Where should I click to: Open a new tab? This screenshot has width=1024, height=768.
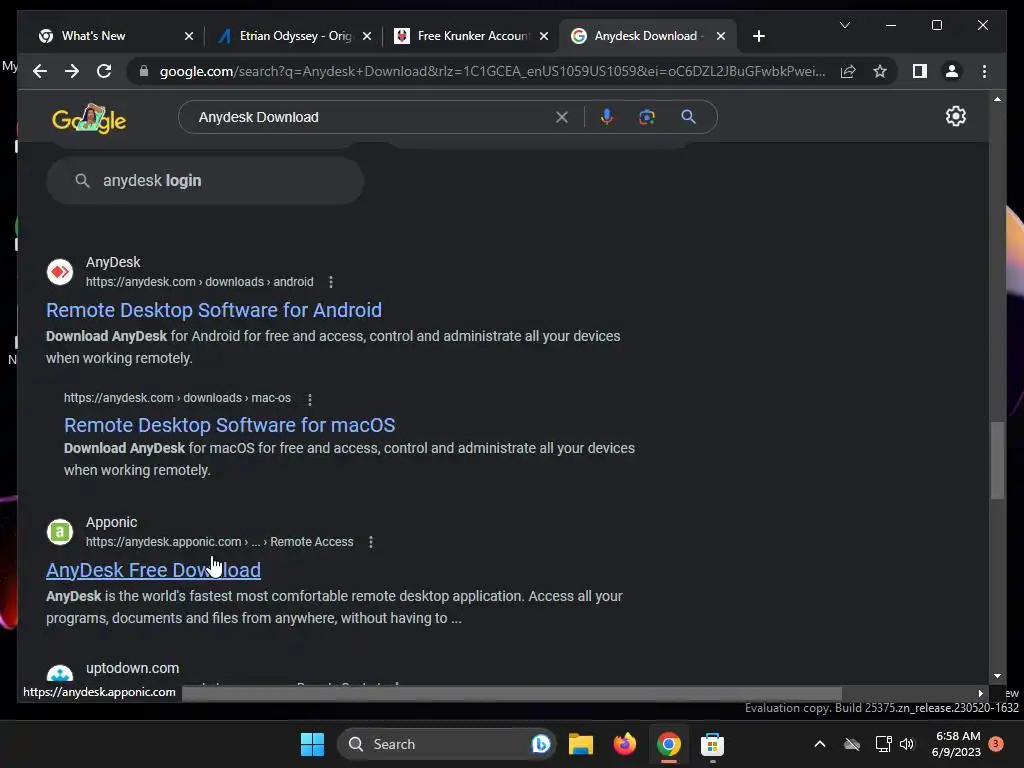pos(758,36)
